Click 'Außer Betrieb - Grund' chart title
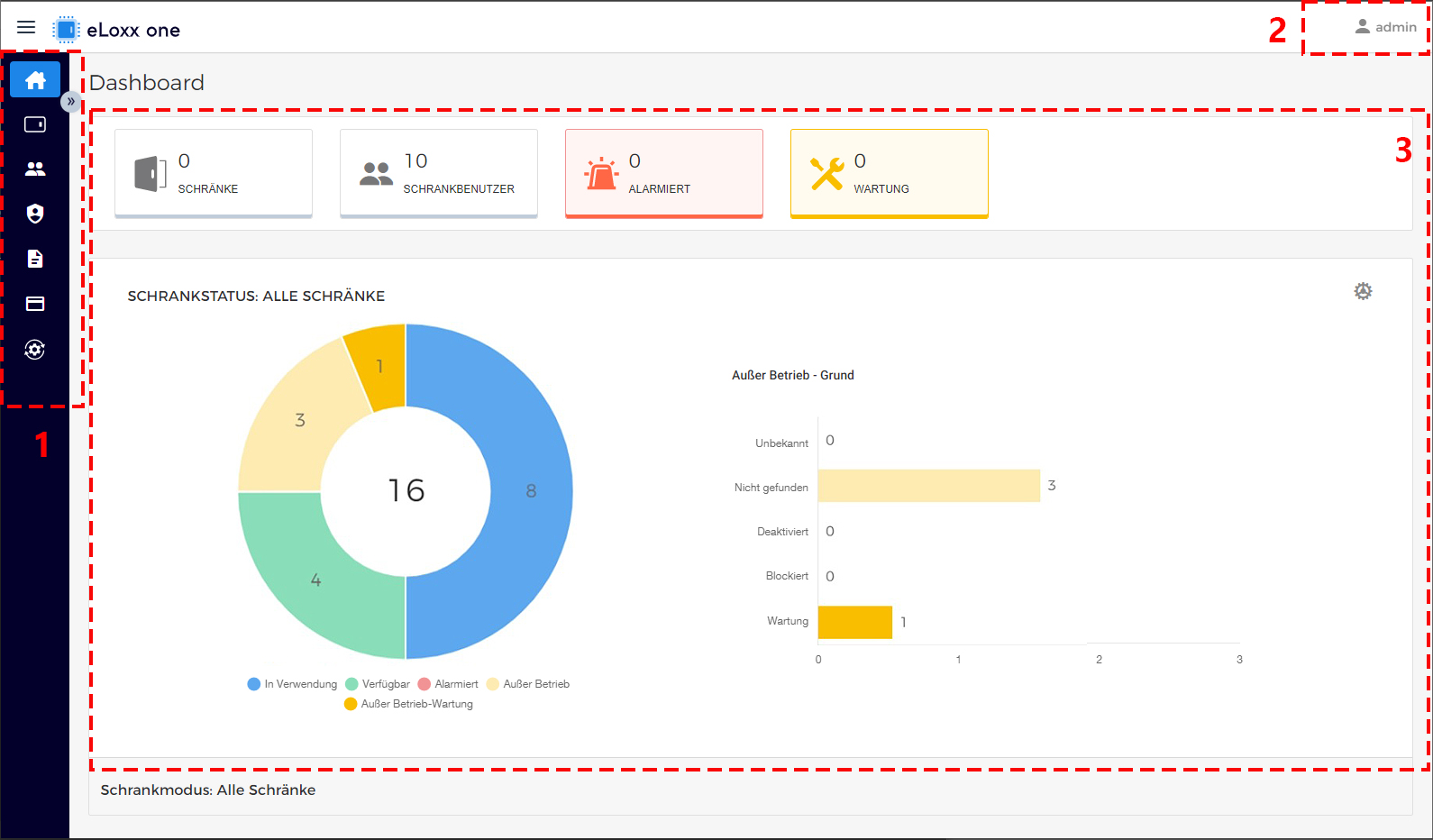This screenshot has width=1433, height=840. 793,375
